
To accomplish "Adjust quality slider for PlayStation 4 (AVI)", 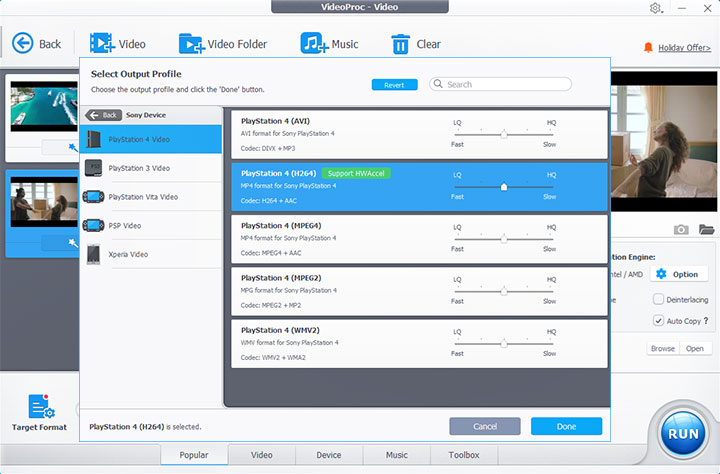I will tap(504, 135).
